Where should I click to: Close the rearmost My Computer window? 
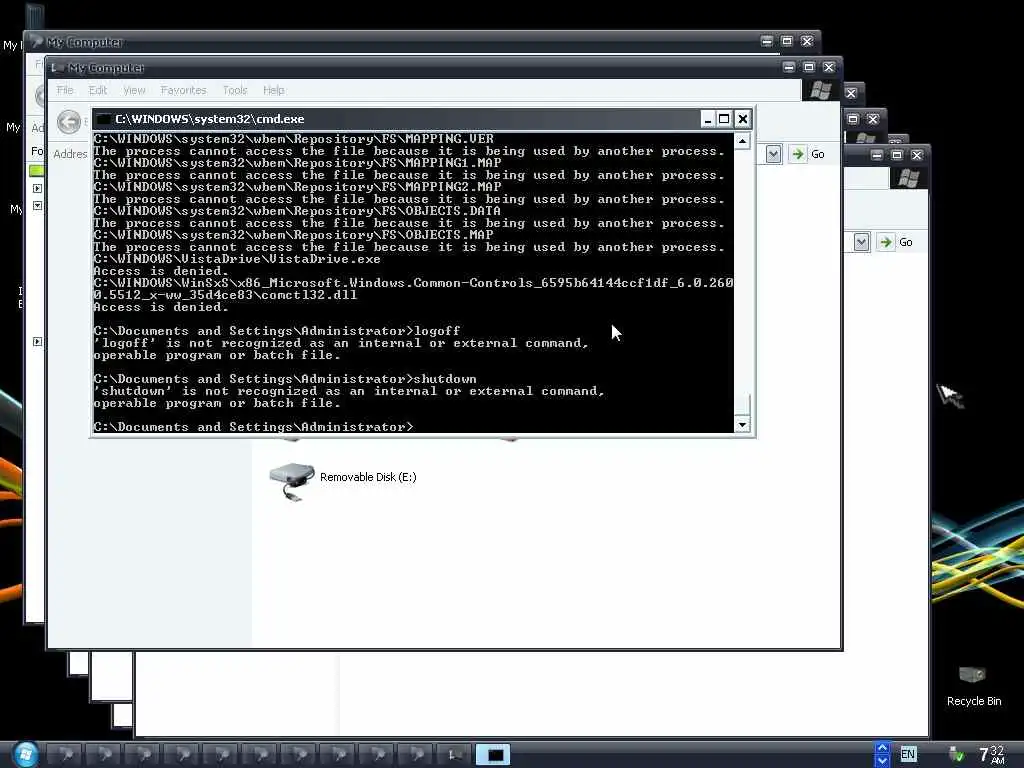[807, 41]
